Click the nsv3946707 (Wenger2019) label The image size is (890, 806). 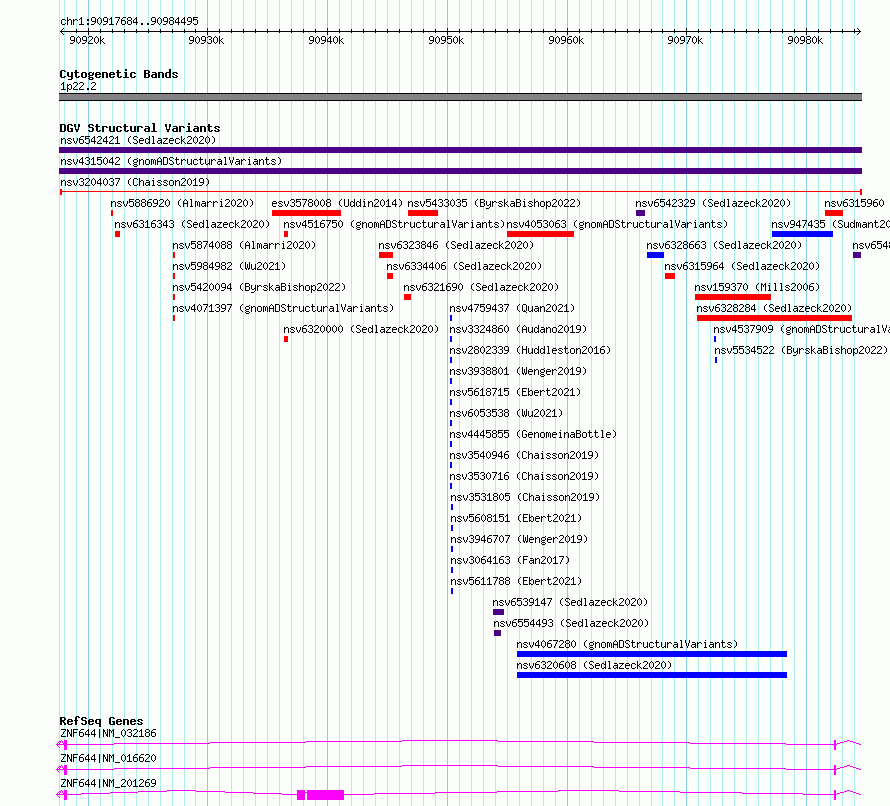(x=519, y=539)
